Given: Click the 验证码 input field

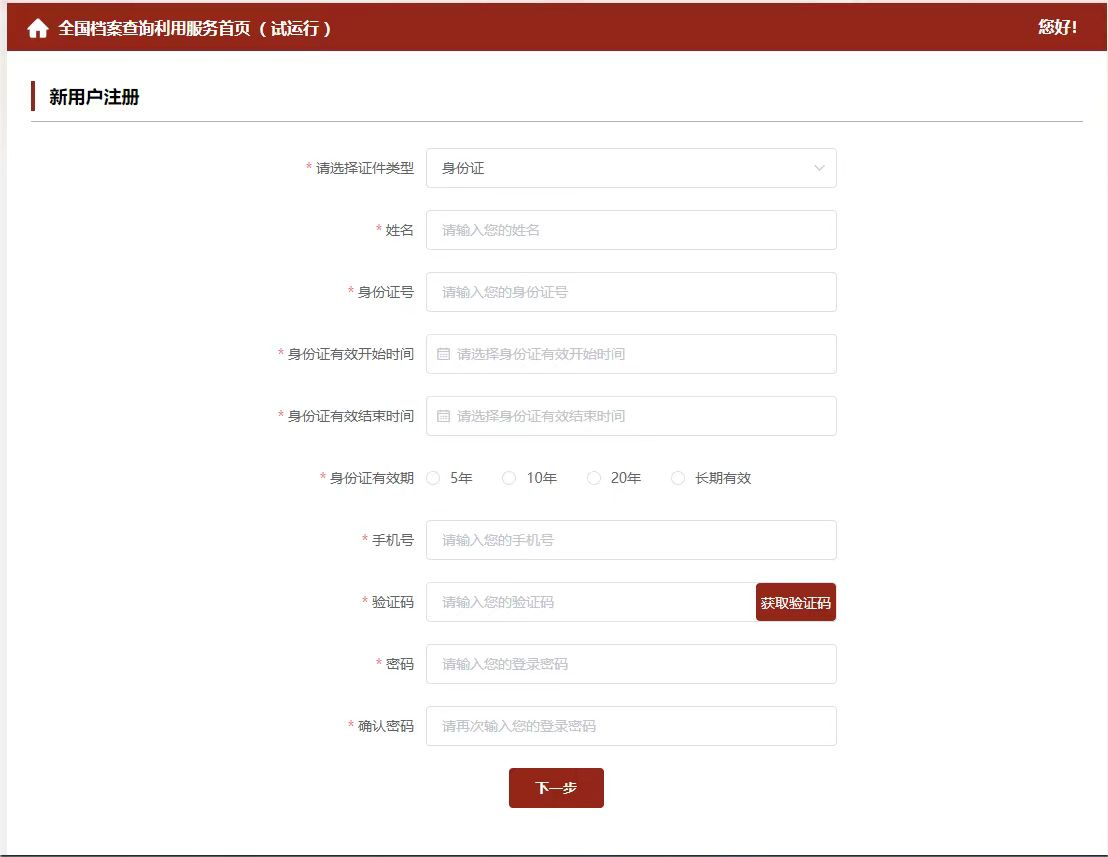Looking at the screenshot, I should tap(590, 602).
